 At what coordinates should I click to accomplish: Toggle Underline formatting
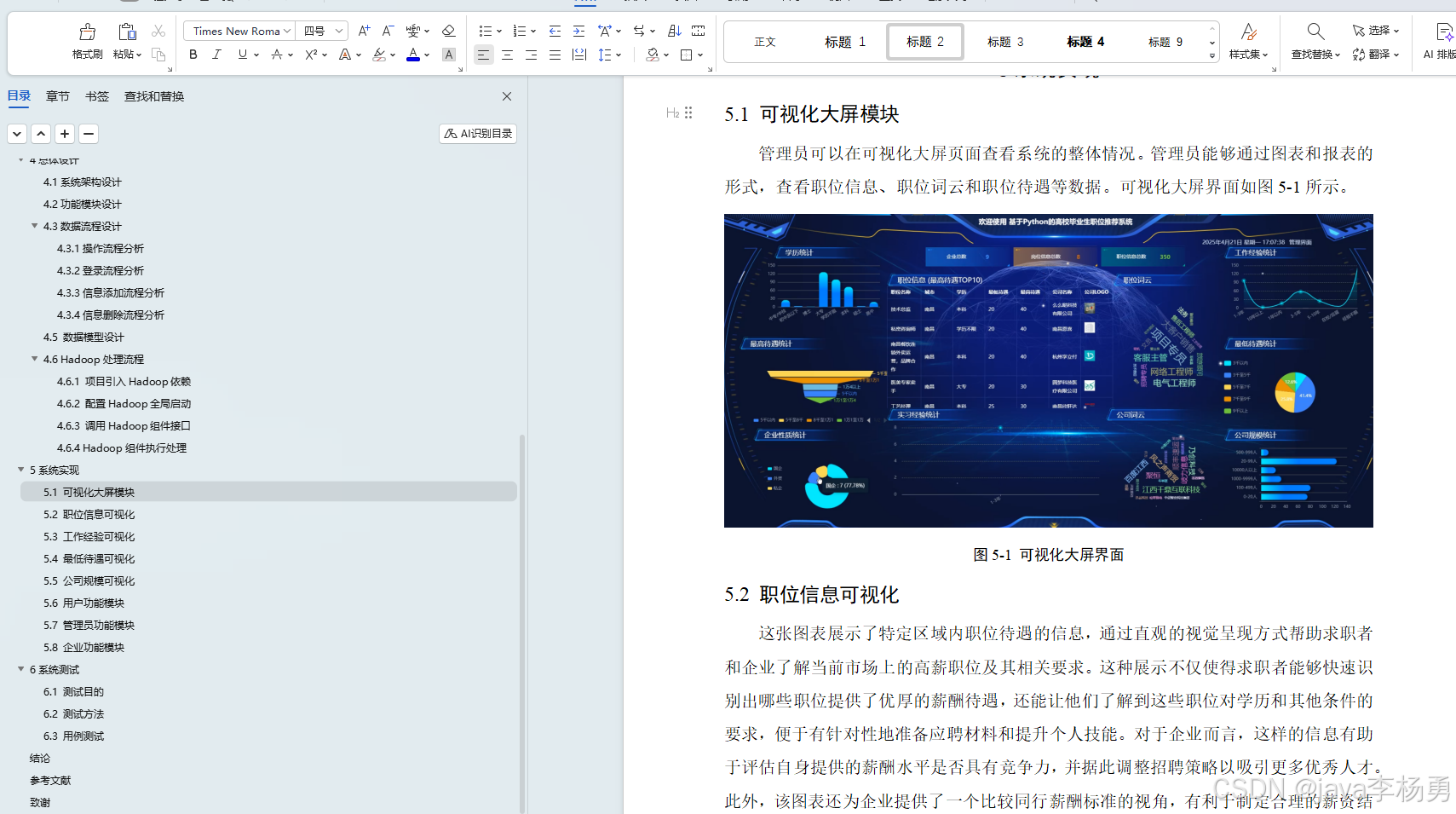243,55
